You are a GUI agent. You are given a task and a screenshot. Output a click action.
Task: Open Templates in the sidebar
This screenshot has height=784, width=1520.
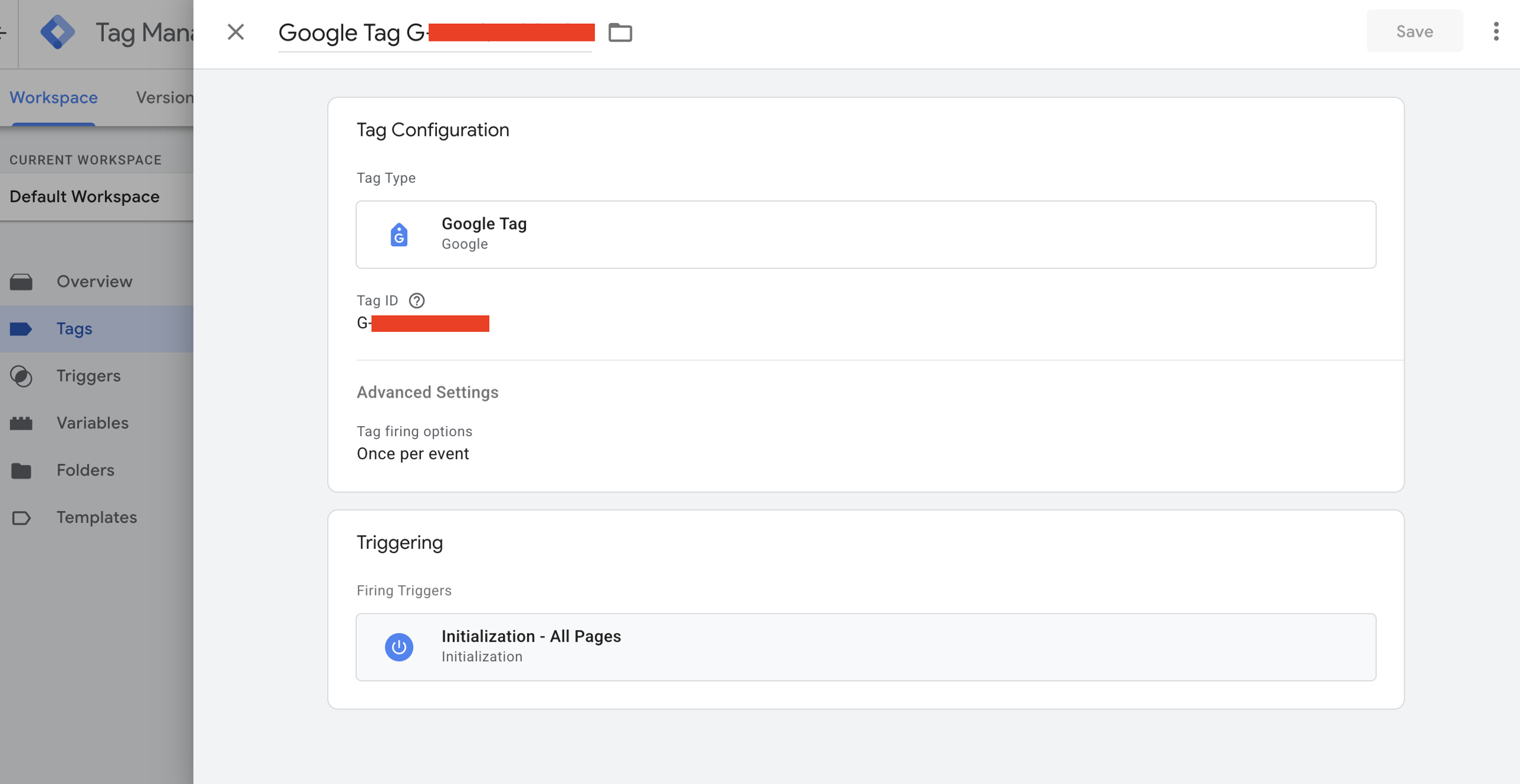[97, 517]
